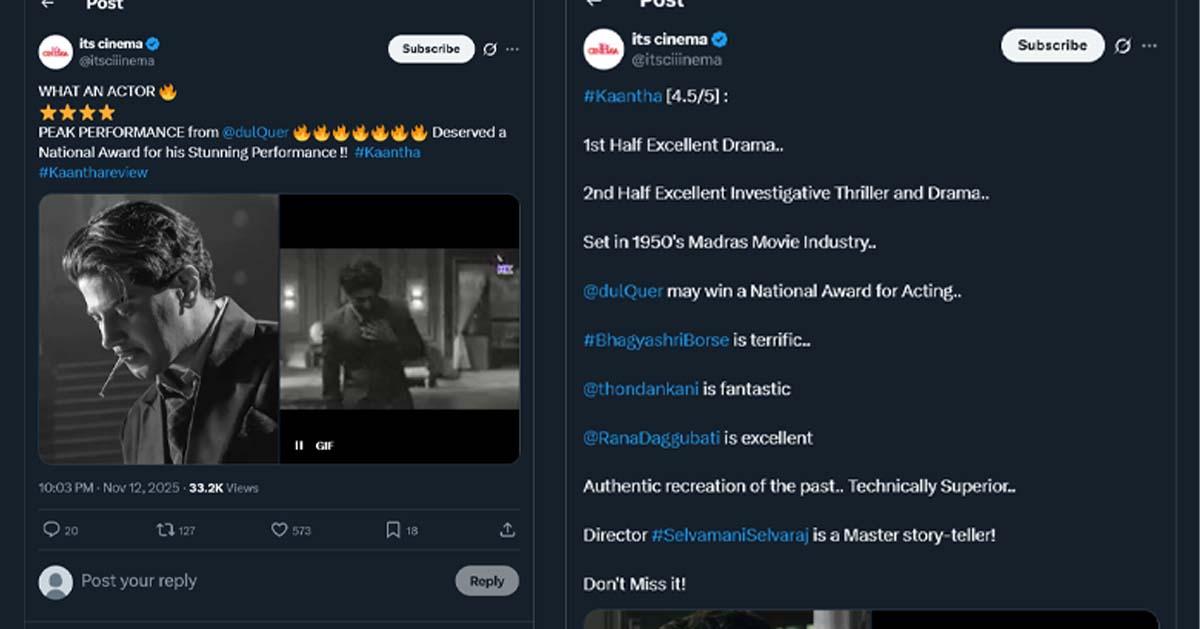Subscribe to its cinema on right post
The image size is (1200, 629).
pyautogui.click(x=1052, y=46)
